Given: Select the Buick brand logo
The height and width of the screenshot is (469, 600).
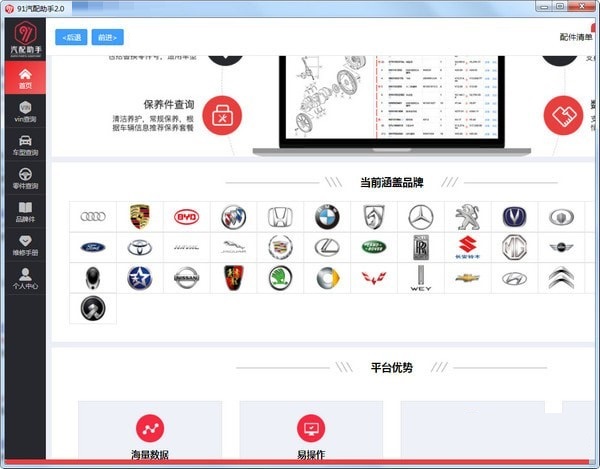Looking at the screenshot, I should point(233,217).
